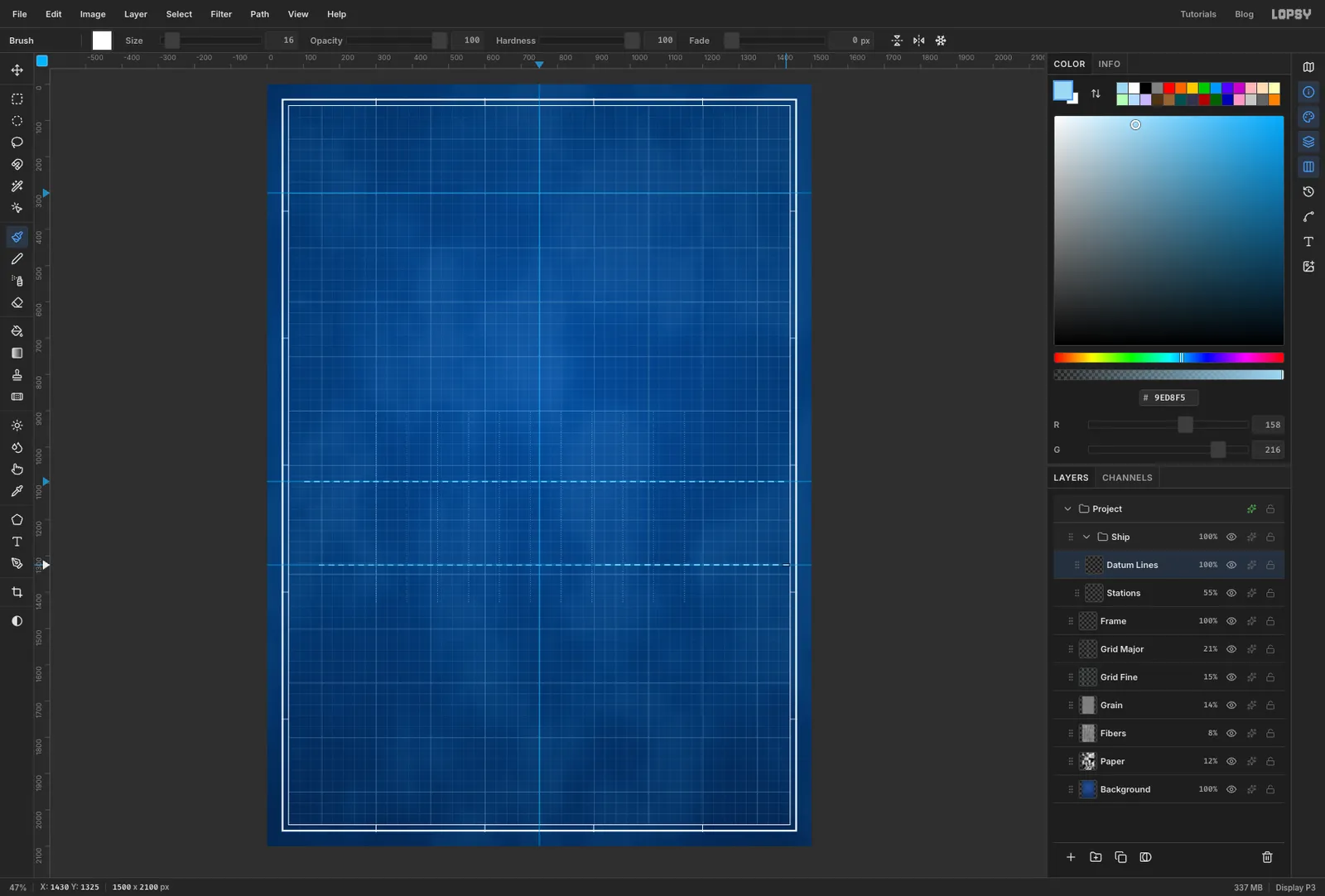The image size is (1325, 896).
Task: Lock the Paper layer
Action: 1270,761
